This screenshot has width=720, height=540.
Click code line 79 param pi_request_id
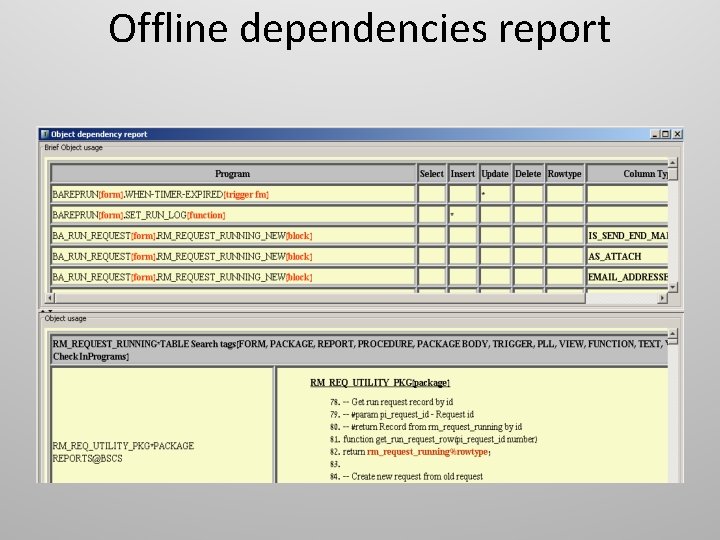coord(402,414)
